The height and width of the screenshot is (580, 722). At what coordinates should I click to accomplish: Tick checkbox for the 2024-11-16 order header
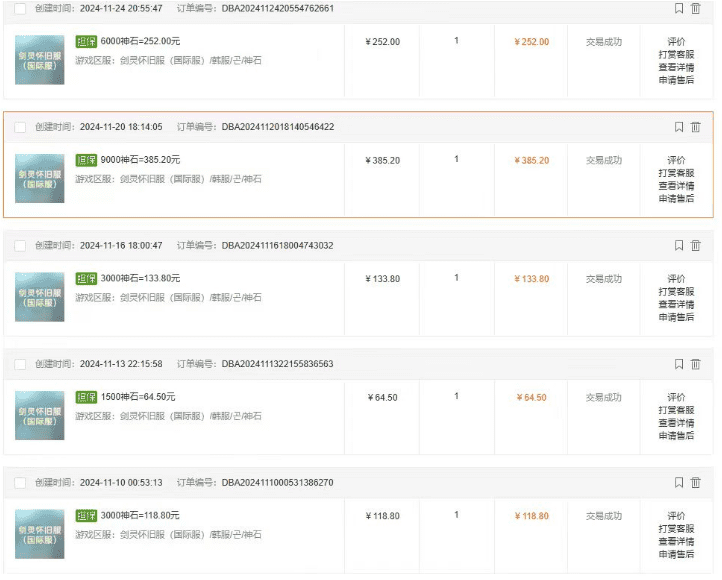[20, 246]
